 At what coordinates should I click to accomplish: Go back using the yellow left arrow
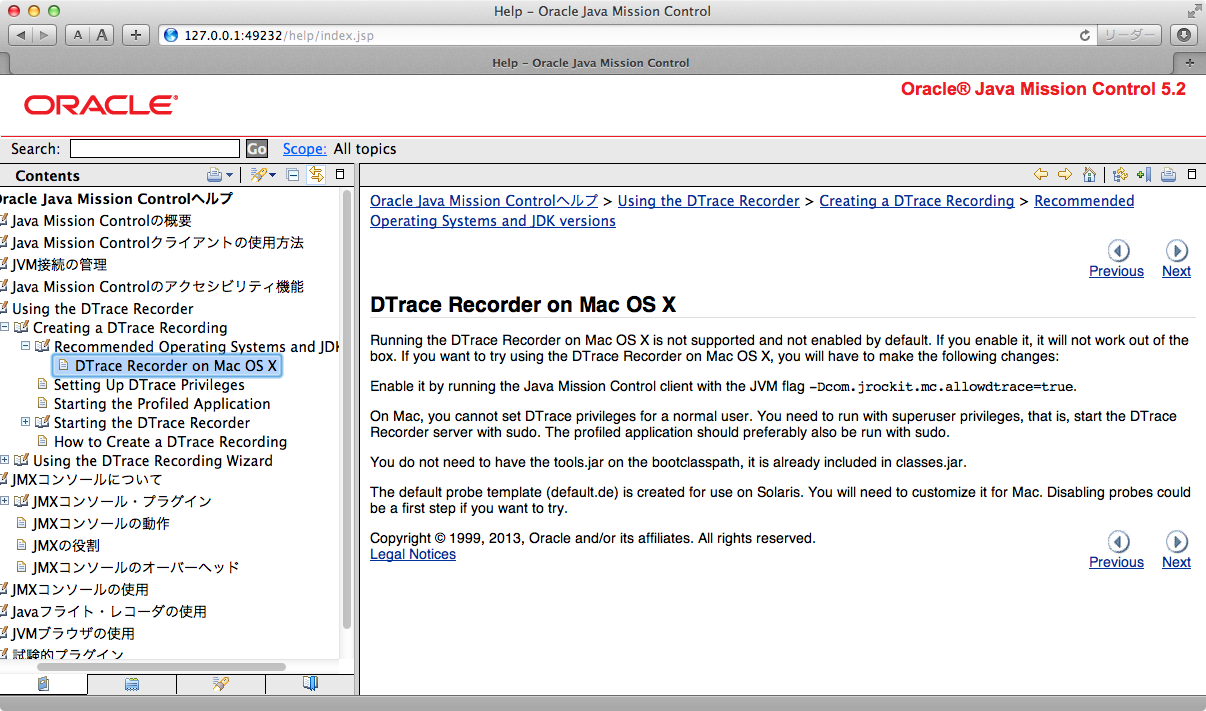[x=1041, y=175]
